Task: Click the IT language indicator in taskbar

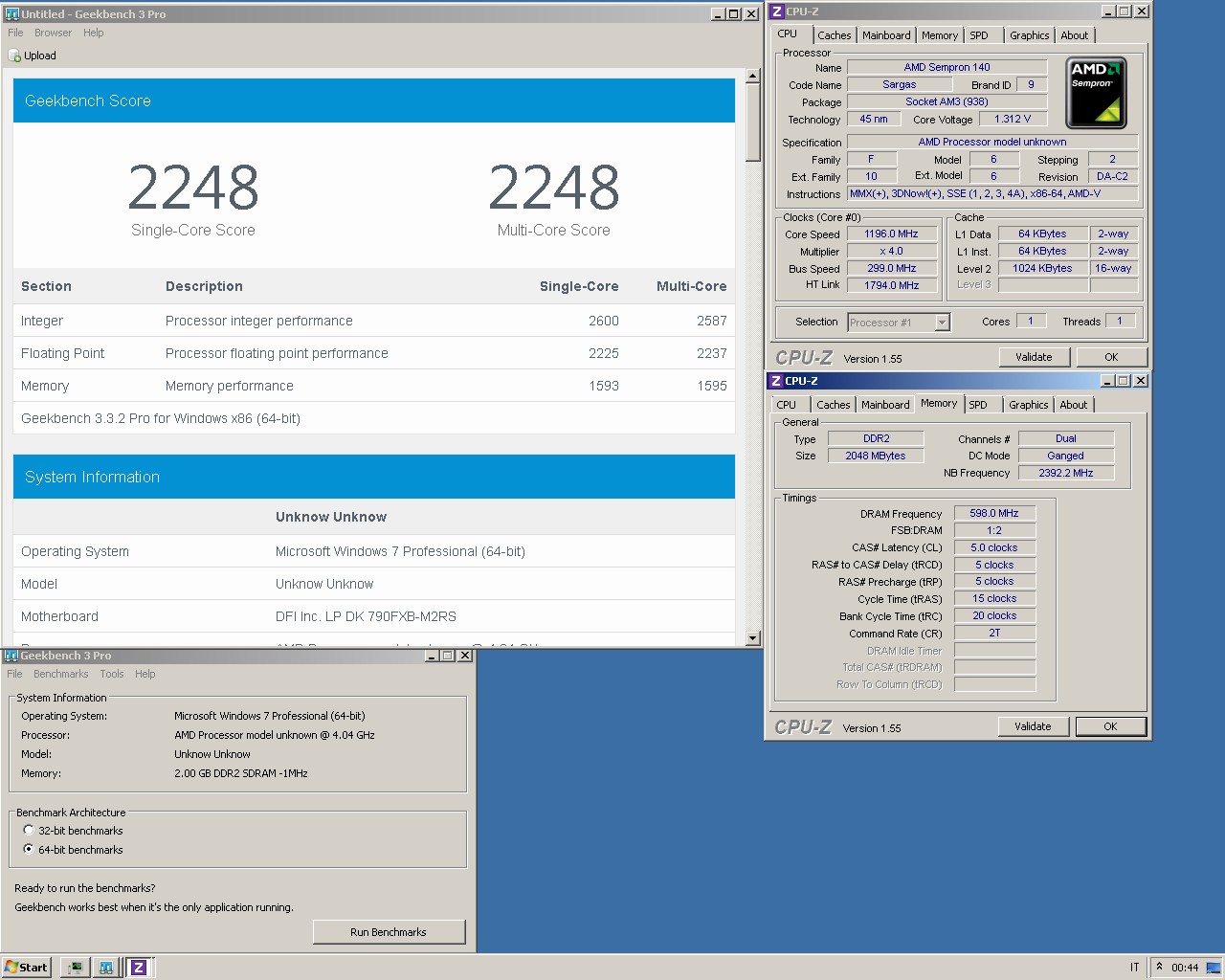Action: pos(1134,968)
